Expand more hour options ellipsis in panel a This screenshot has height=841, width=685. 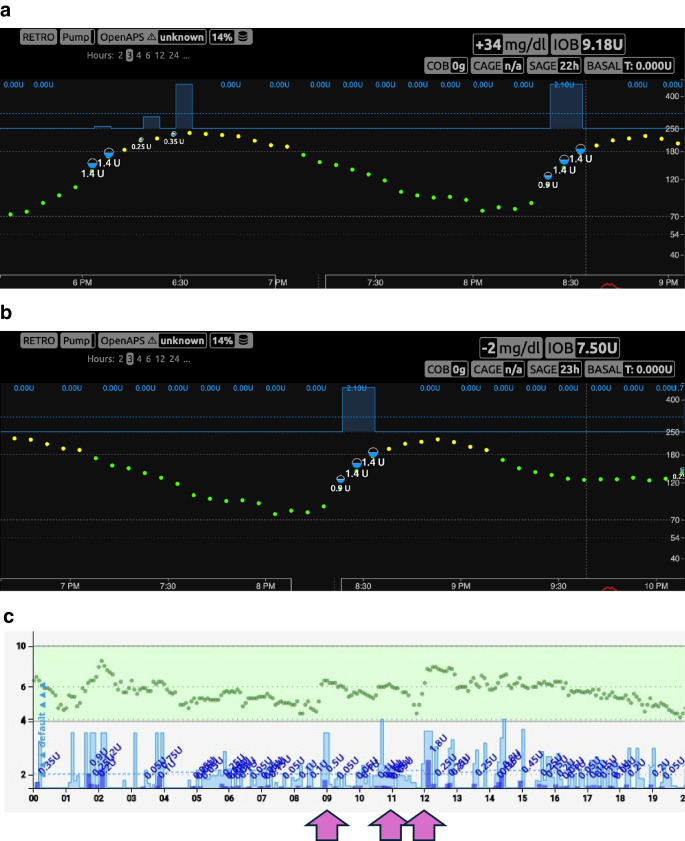tap(186, 56)
